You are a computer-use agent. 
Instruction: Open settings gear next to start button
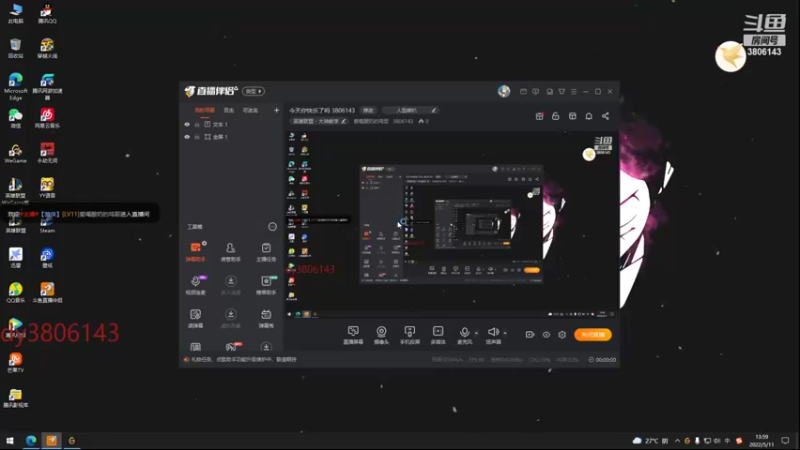coord(562,335)
